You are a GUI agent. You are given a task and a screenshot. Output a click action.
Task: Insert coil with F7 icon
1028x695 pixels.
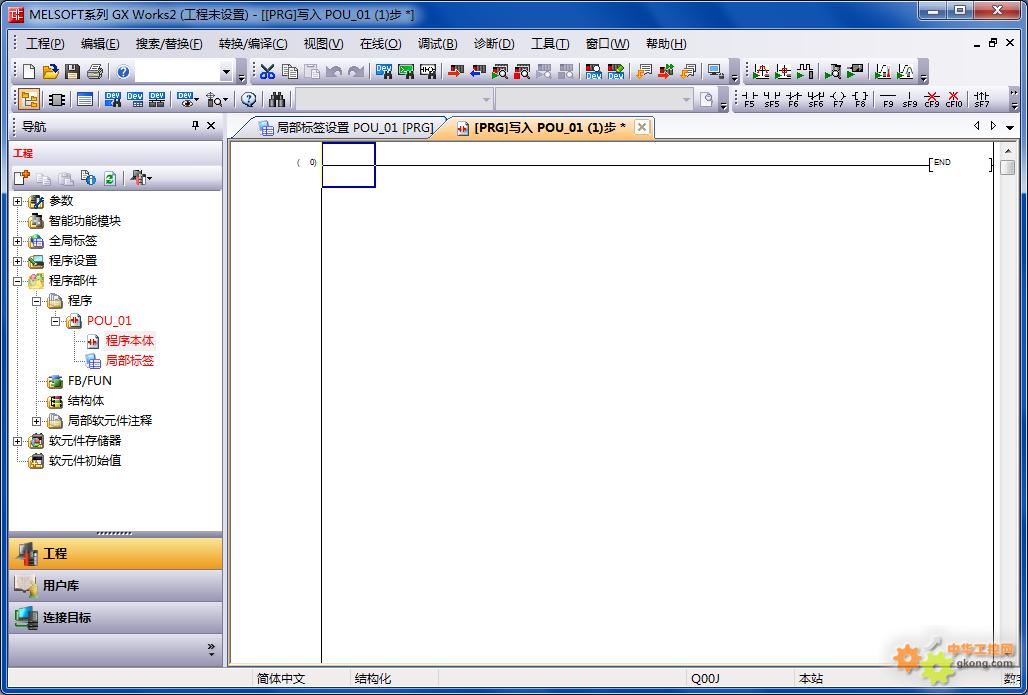point(839,100)
